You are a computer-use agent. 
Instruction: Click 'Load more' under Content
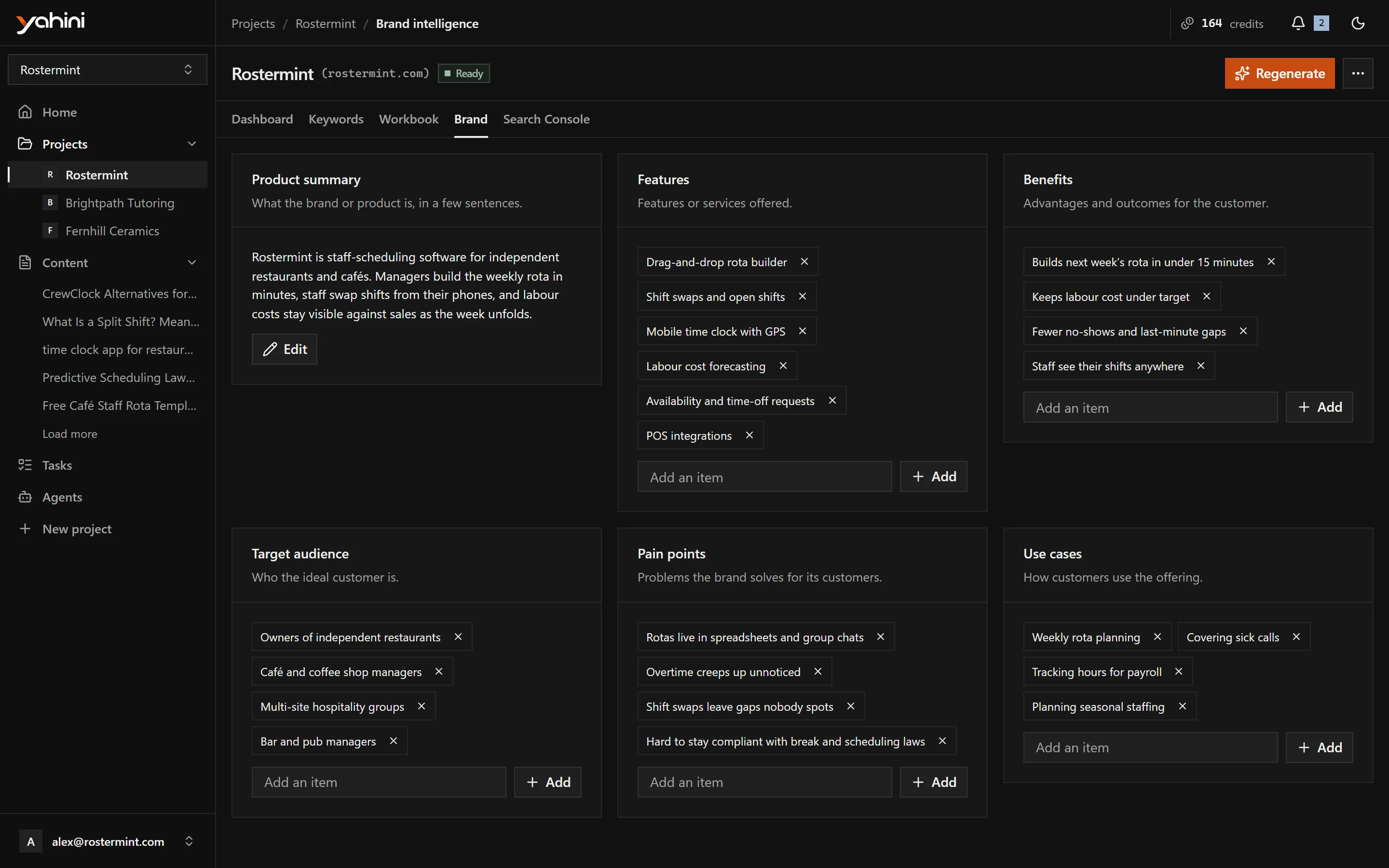tap(69, 434)
